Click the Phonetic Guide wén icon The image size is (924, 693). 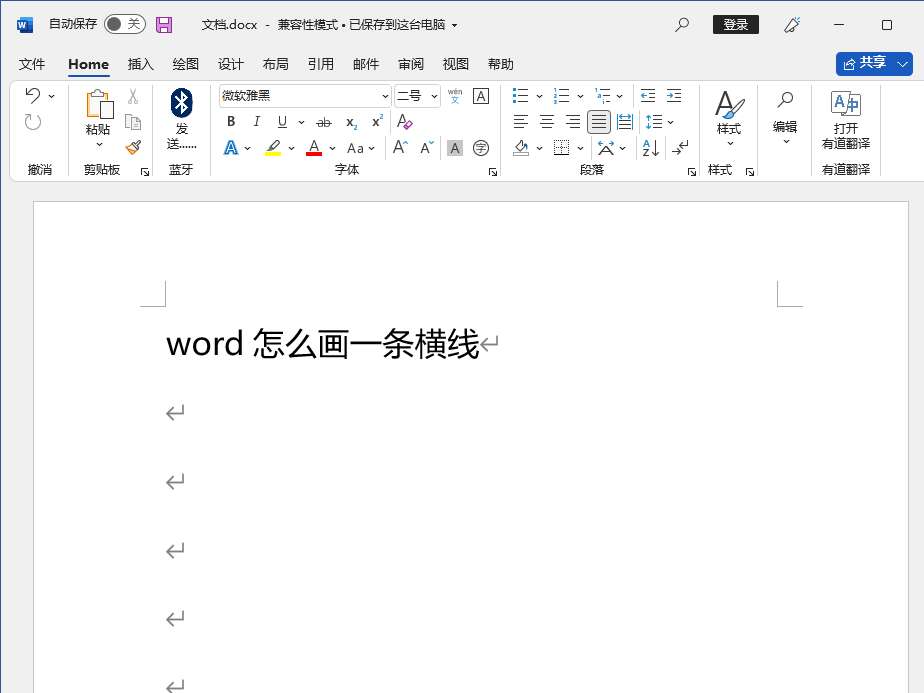(455, 95)
